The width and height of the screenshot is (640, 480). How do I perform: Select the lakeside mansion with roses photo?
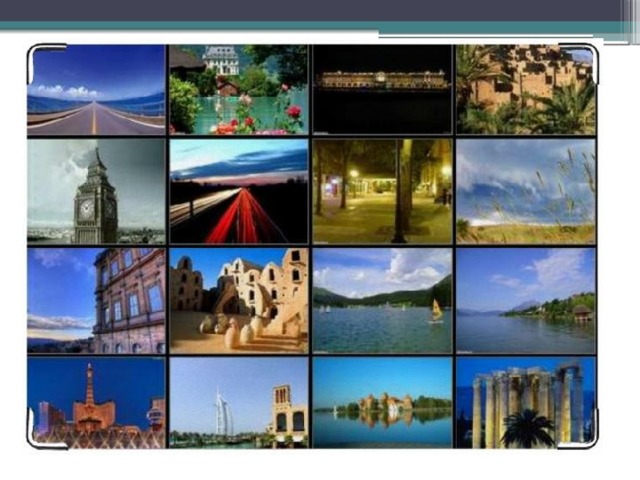pos(239,90)
